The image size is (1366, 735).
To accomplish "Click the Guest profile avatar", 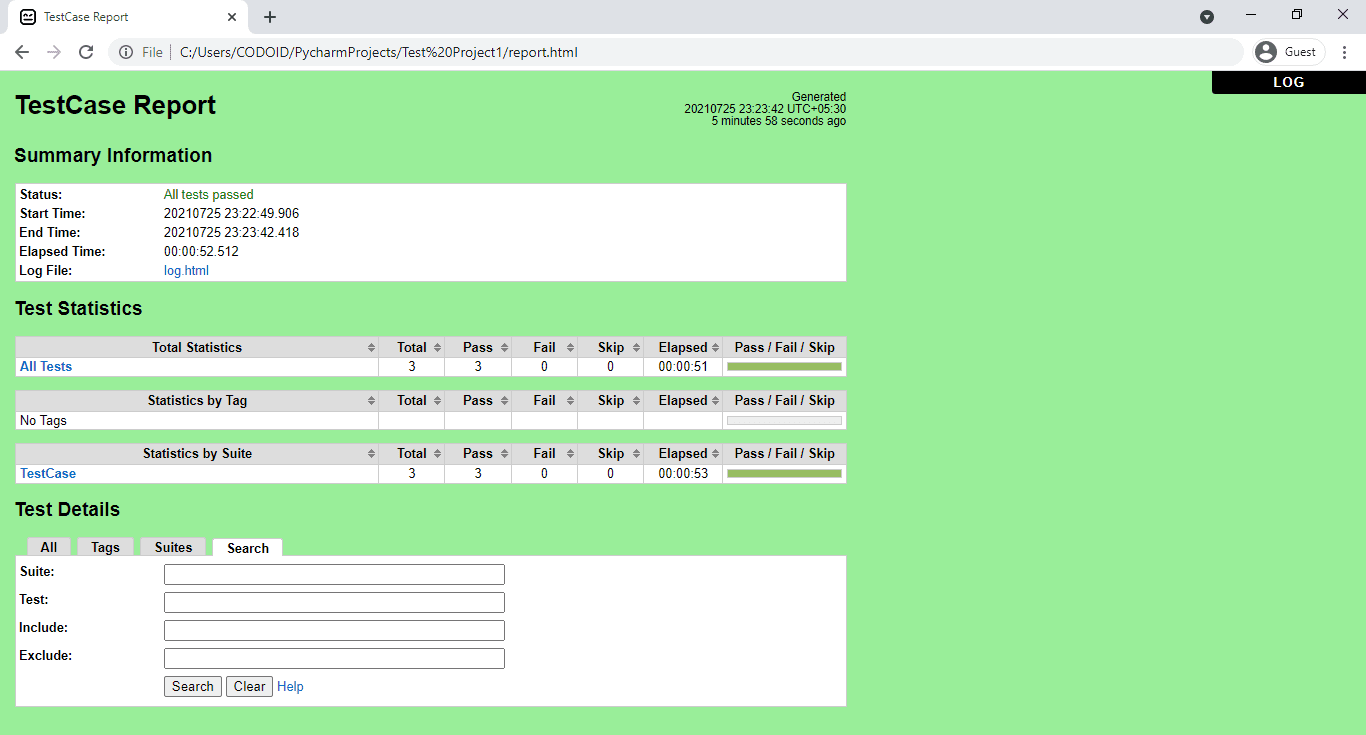I will 1268,51.
